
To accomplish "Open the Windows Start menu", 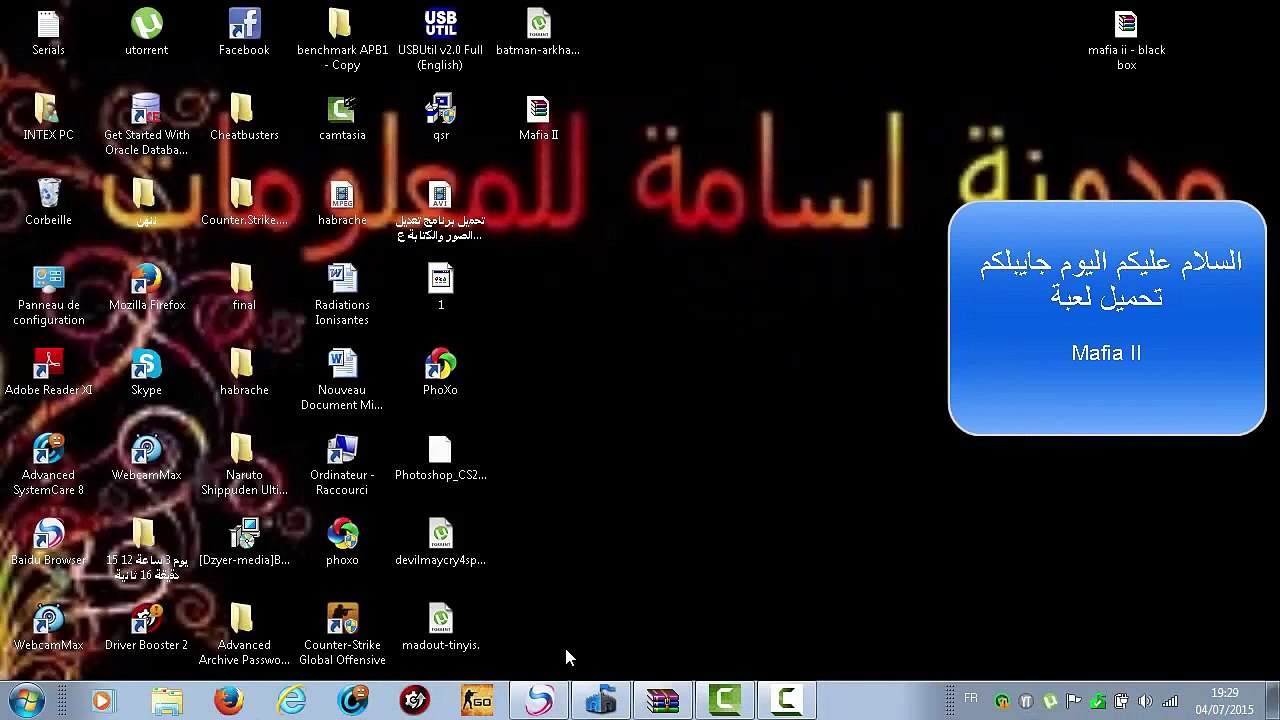I will tap(27, 700).
